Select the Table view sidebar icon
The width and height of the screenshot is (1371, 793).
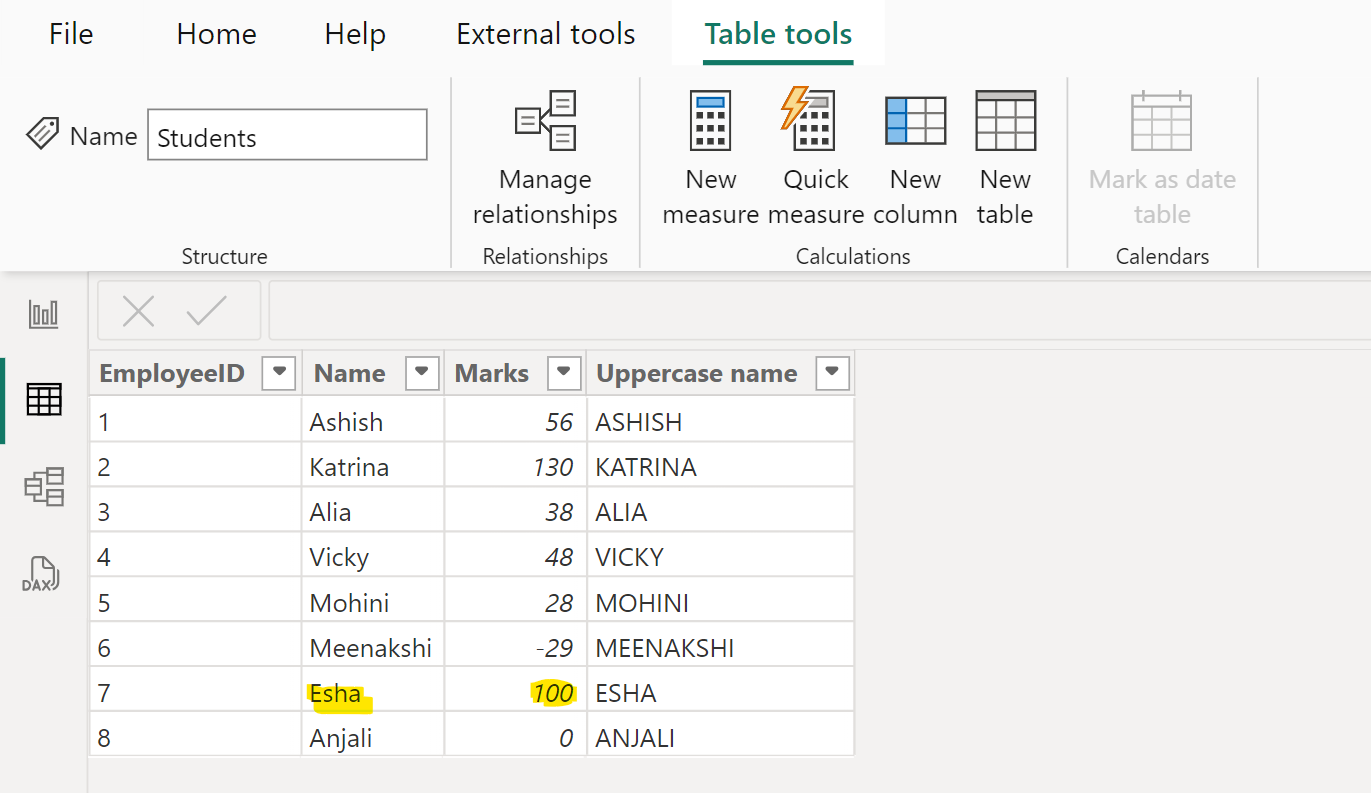pos(43,400)
